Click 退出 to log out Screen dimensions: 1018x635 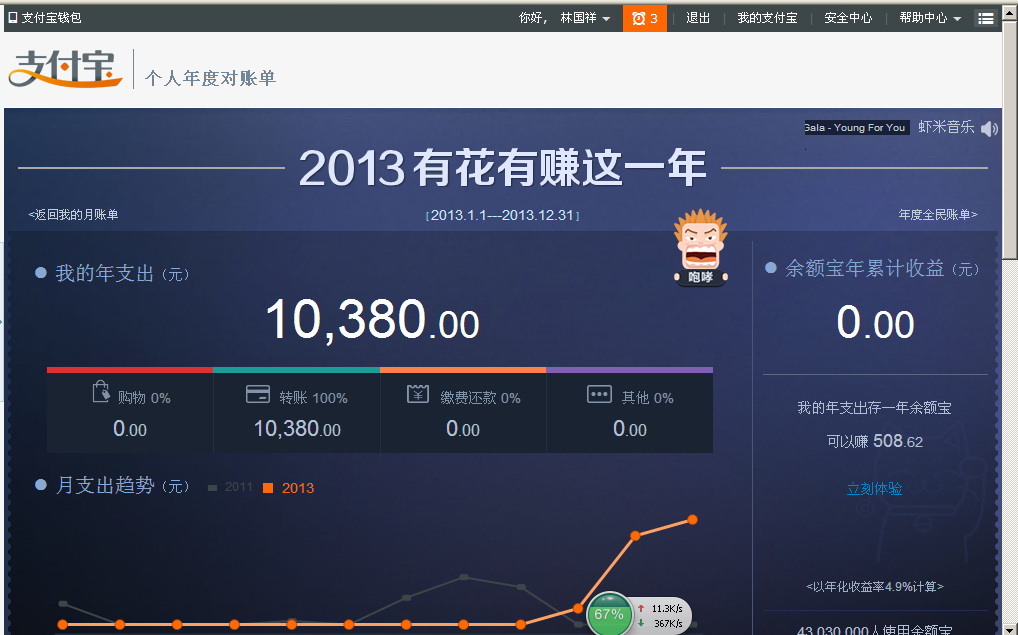(x=698, y=18)
